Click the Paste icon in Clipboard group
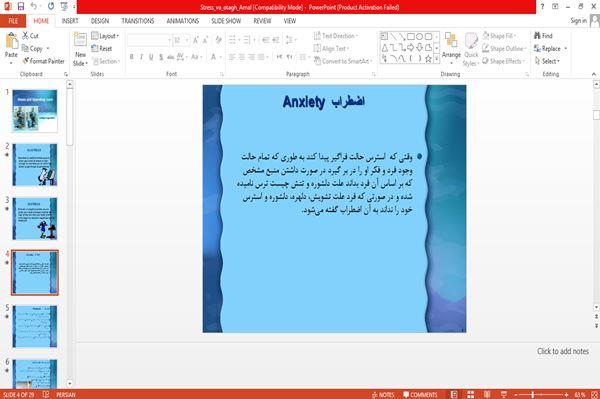This screenshot has height=399, width=600. [11, 41]
